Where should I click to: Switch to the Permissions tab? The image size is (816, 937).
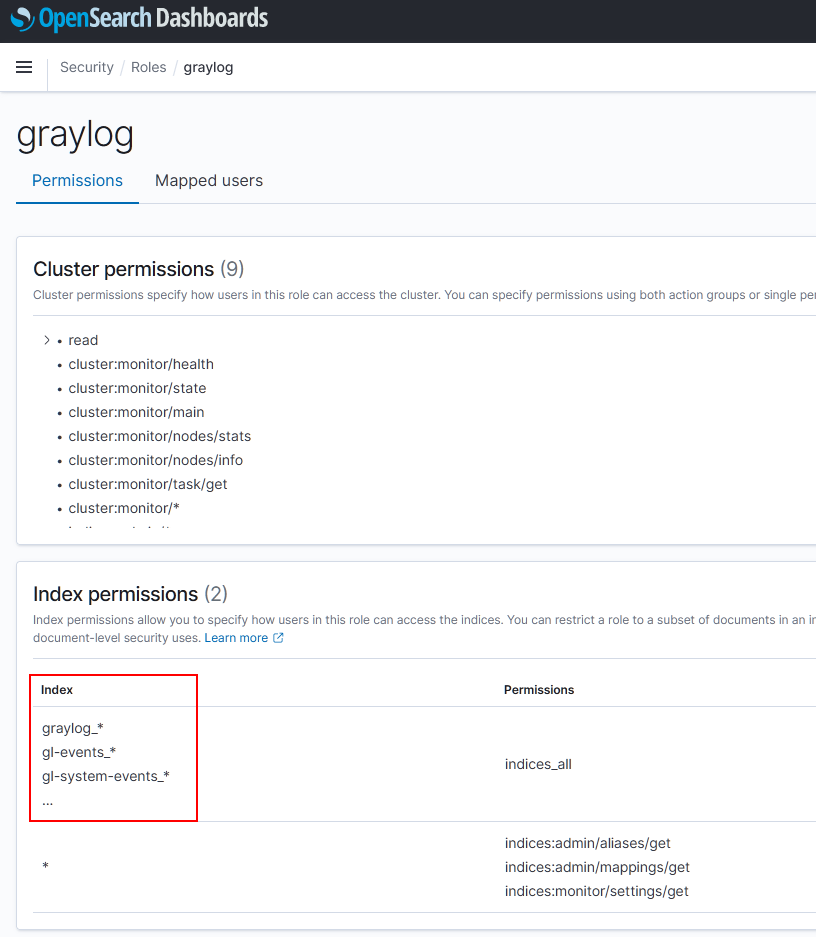click(77, 180)
